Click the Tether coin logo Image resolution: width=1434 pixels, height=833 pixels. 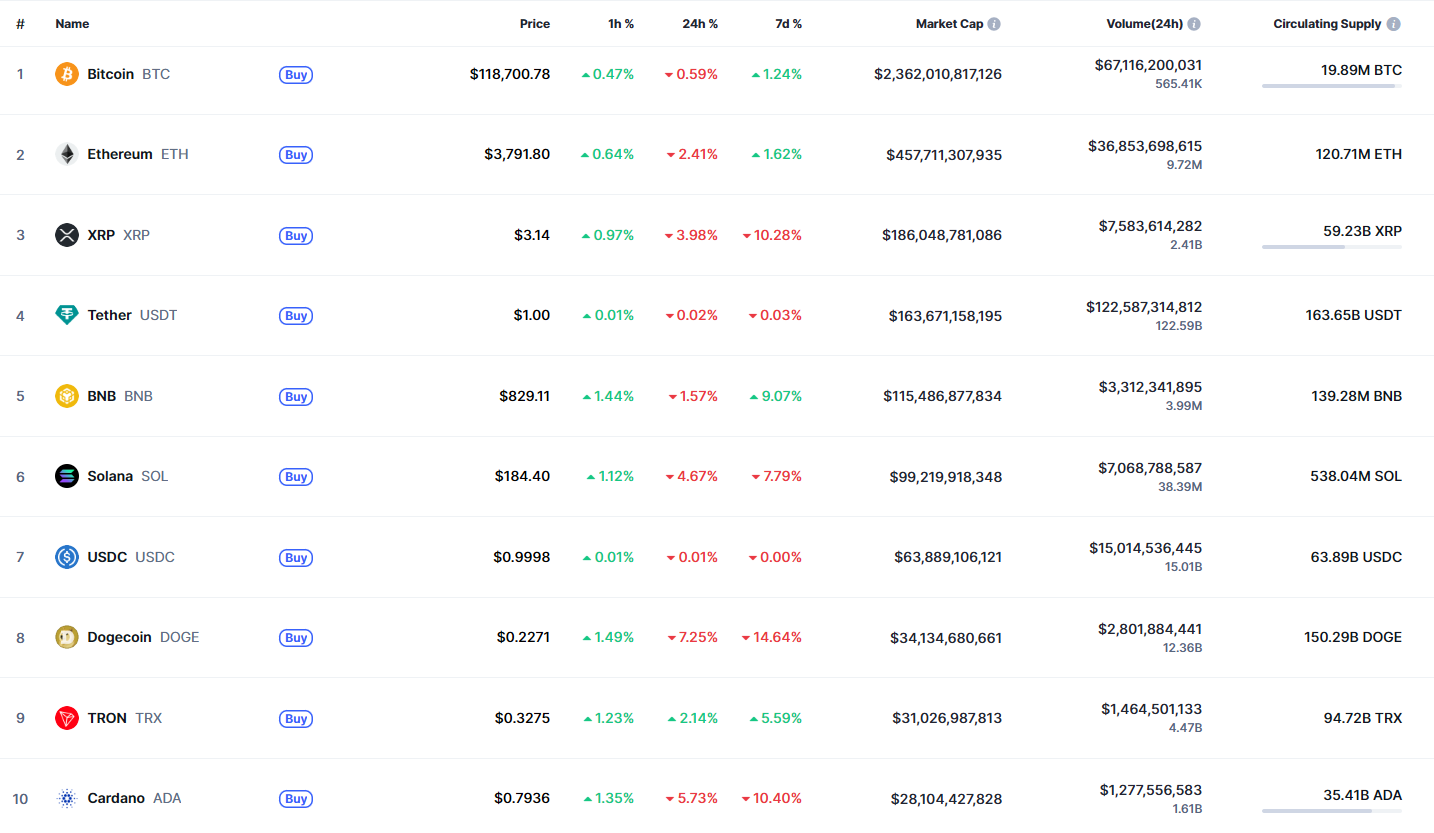[x=67, y=315]
